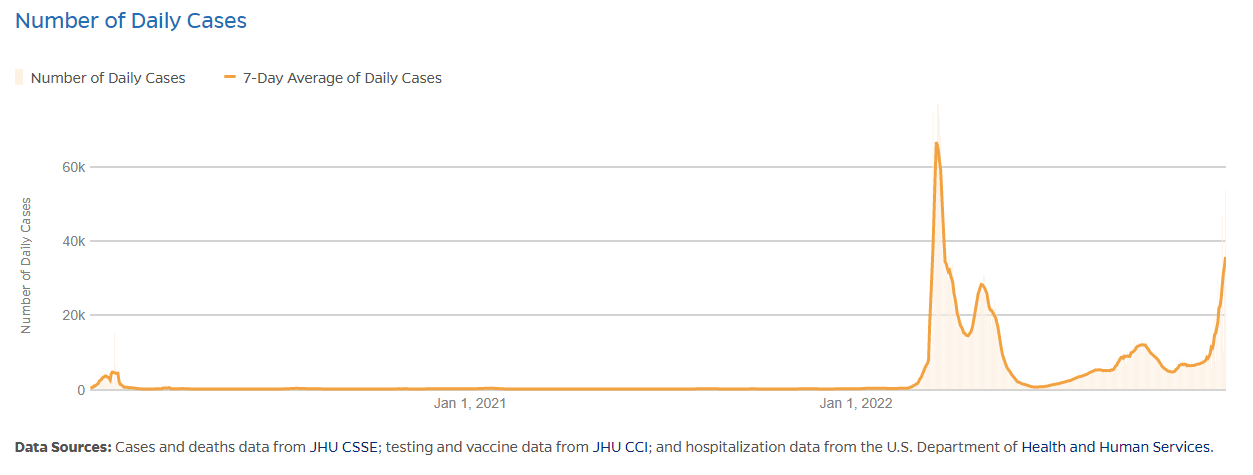The image size is (1253, 475).
Task: Click the mid-2022 bump near 12k
Action: tap(1141, 345)
